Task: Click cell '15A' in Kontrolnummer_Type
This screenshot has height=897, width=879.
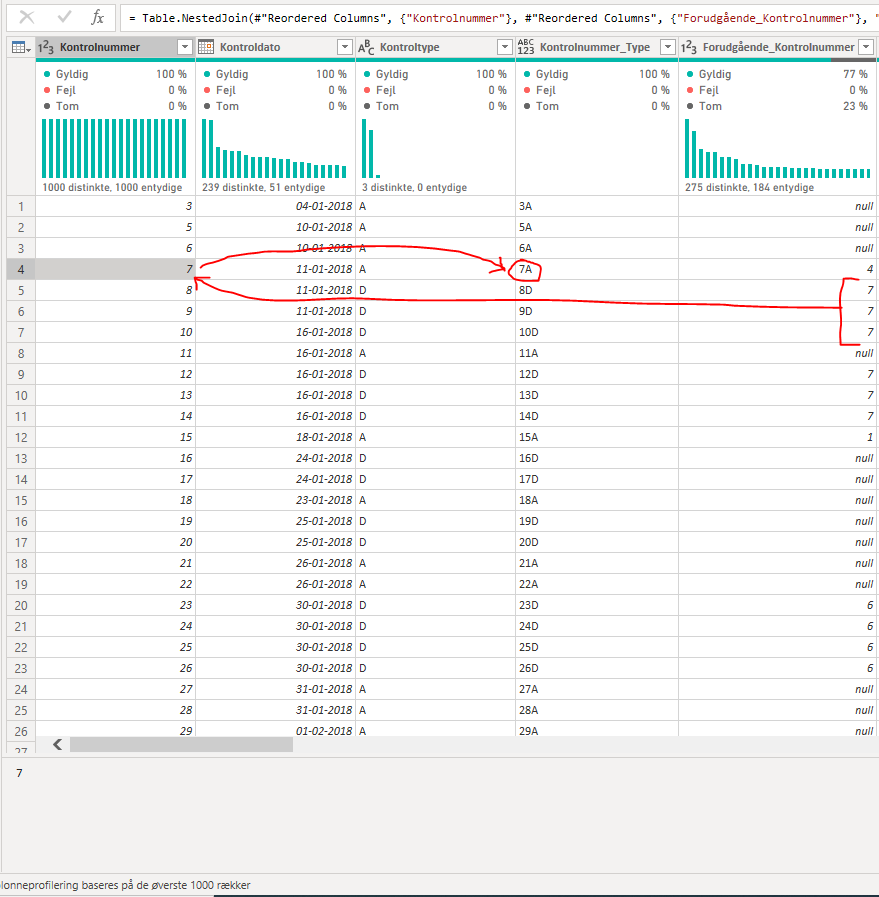Action: [597, 438]
